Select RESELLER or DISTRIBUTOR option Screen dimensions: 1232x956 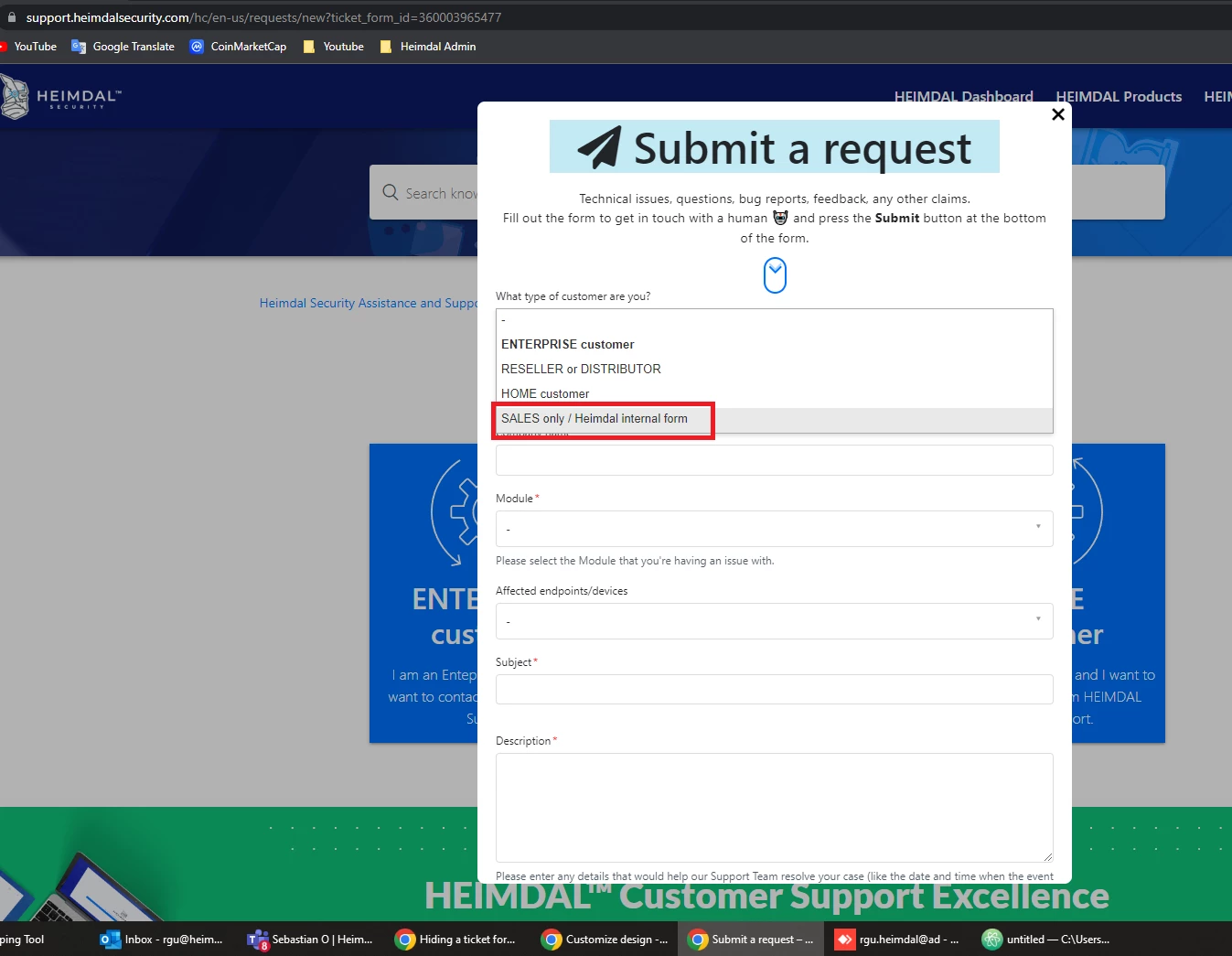[x=775, y=369]
